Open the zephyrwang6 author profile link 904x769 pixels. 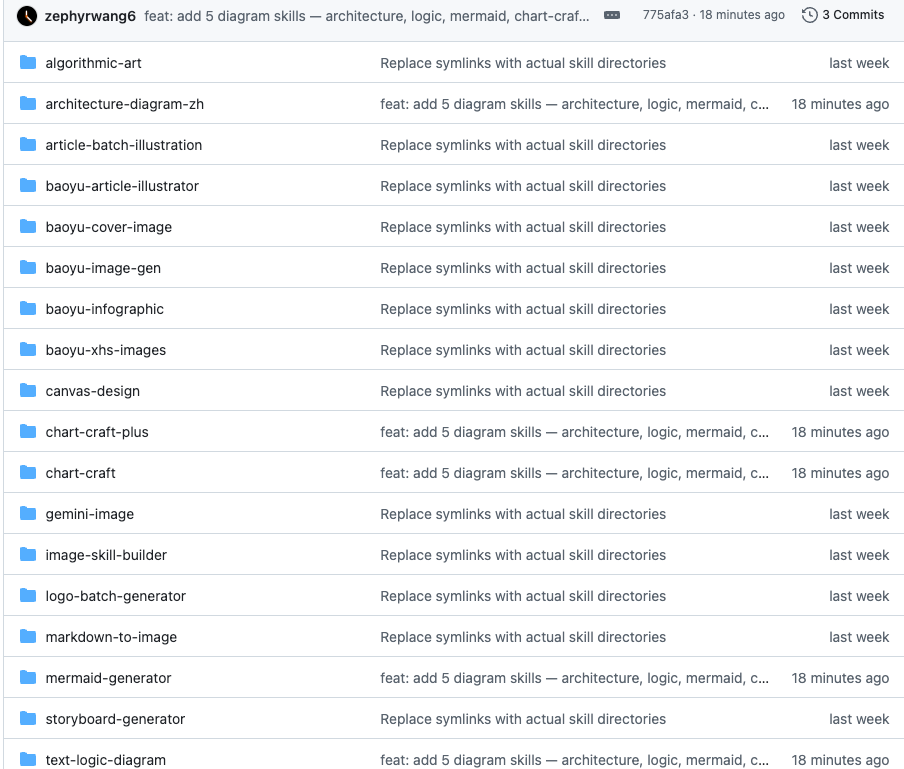[90, 16]
